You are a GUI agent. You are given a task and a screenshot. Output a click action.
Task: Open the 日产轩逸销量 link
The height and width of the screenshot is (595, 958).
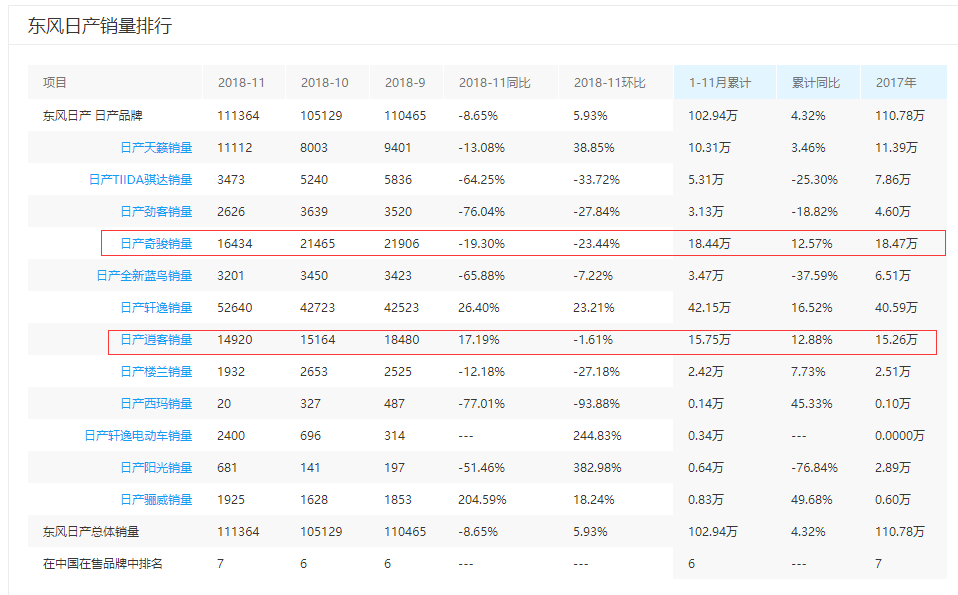click(156, 308)
